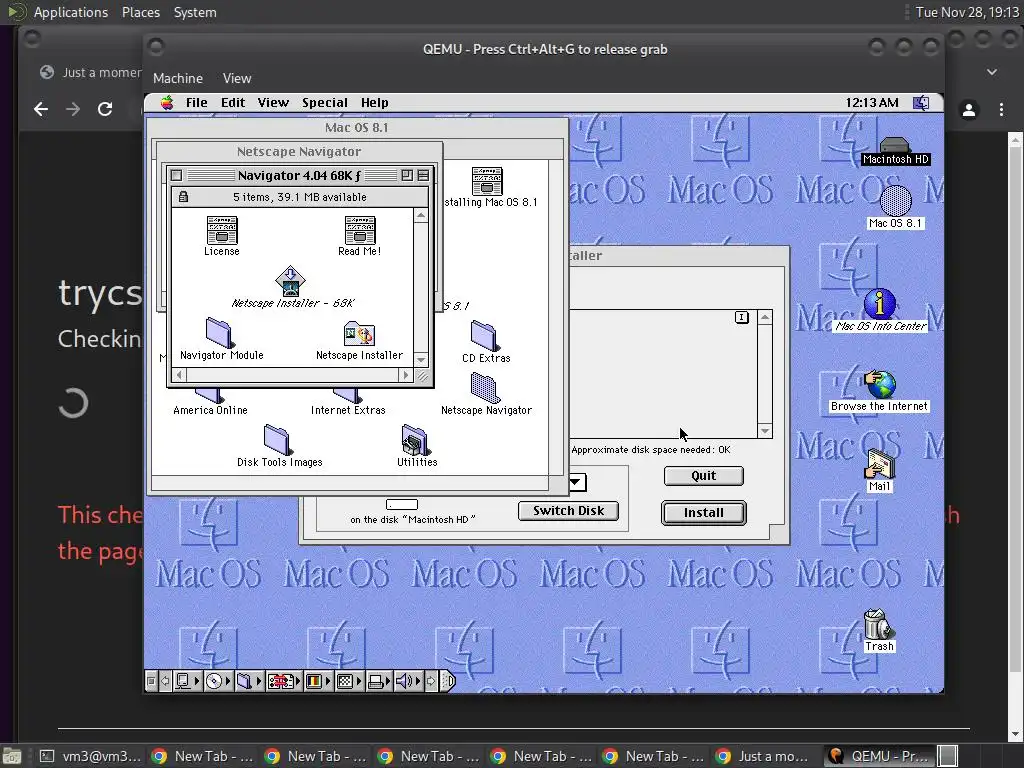Select the CD Extras folder
The image size is (1024, 768).
[x=485, y=336]
